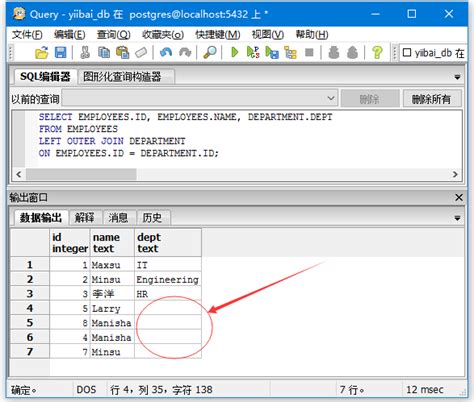Click the IT dept cell
This screenshot has height=402, width=474.
pos(168,265)
